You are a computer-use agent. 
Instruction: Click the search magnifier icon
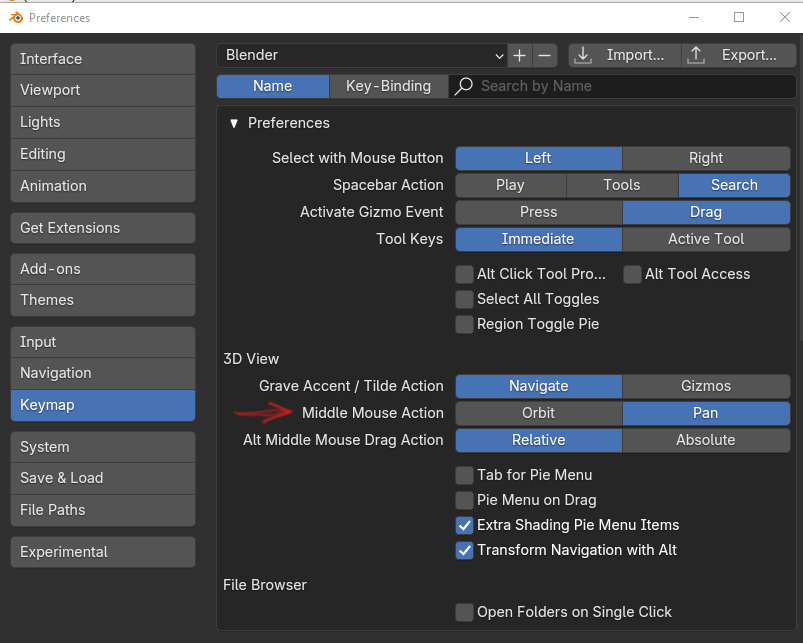pos(463,86)
